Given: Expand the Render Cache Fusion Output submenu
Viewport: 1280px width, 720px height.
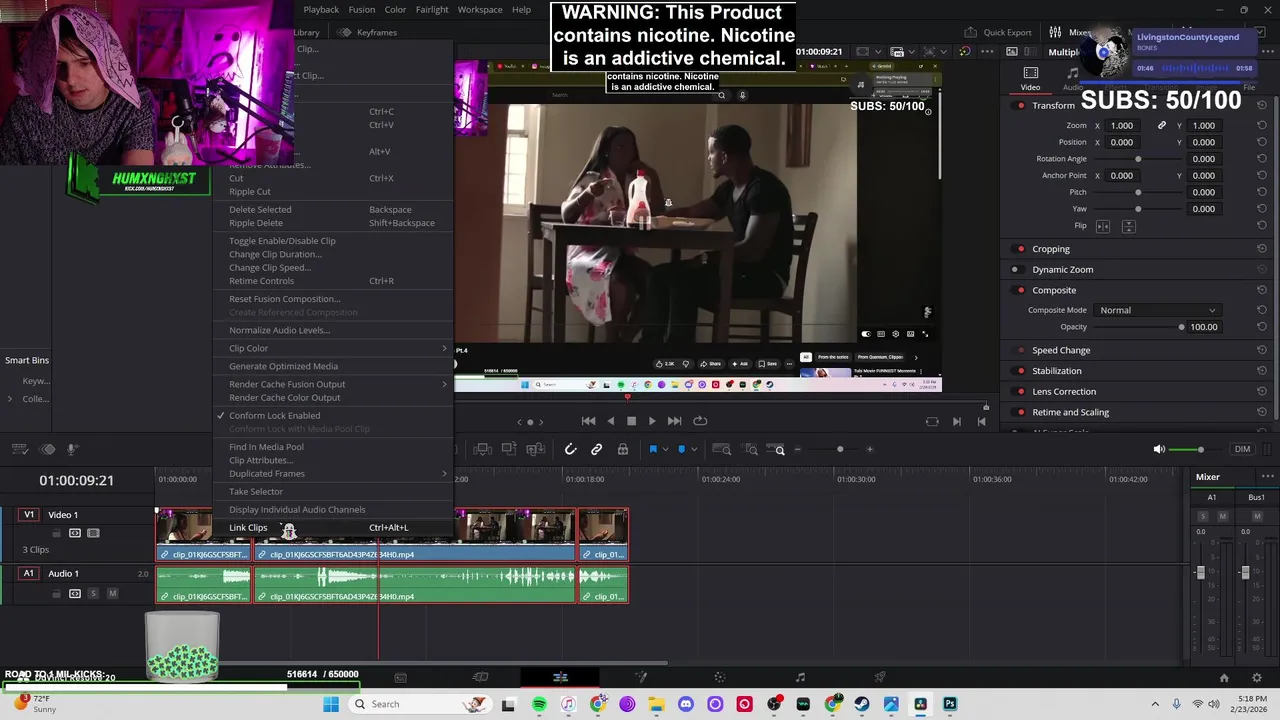Looking at the screenshot, I should pos(334,384).
